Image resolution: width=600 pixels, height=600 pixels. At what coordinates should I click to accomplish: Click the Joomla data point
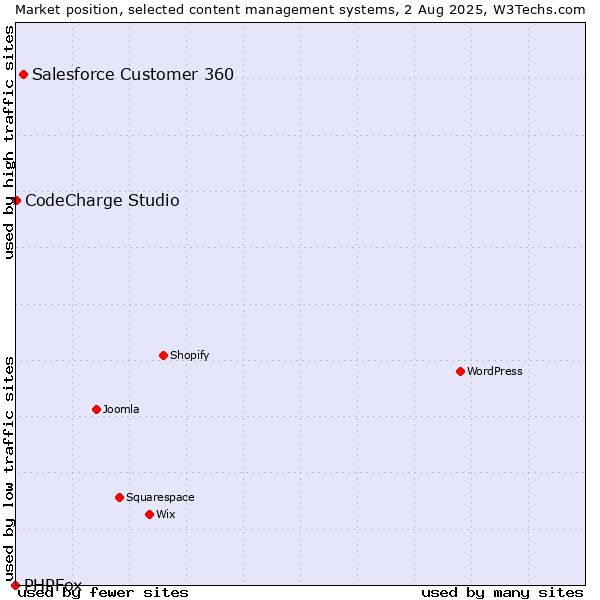pos(96,409)
